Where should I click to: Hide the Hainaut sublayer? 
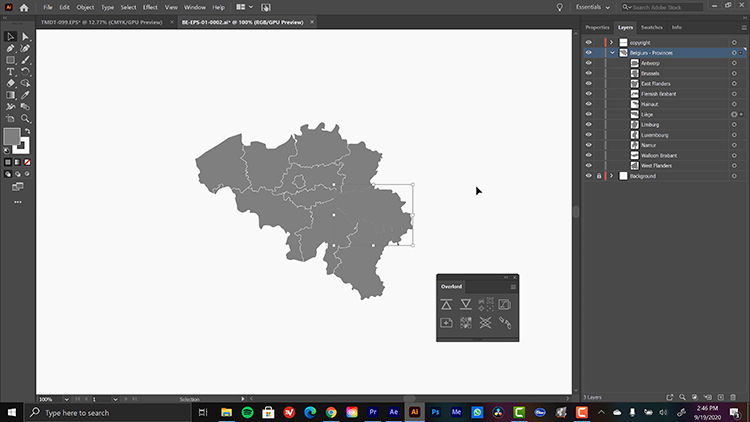[x=589, y=104]
